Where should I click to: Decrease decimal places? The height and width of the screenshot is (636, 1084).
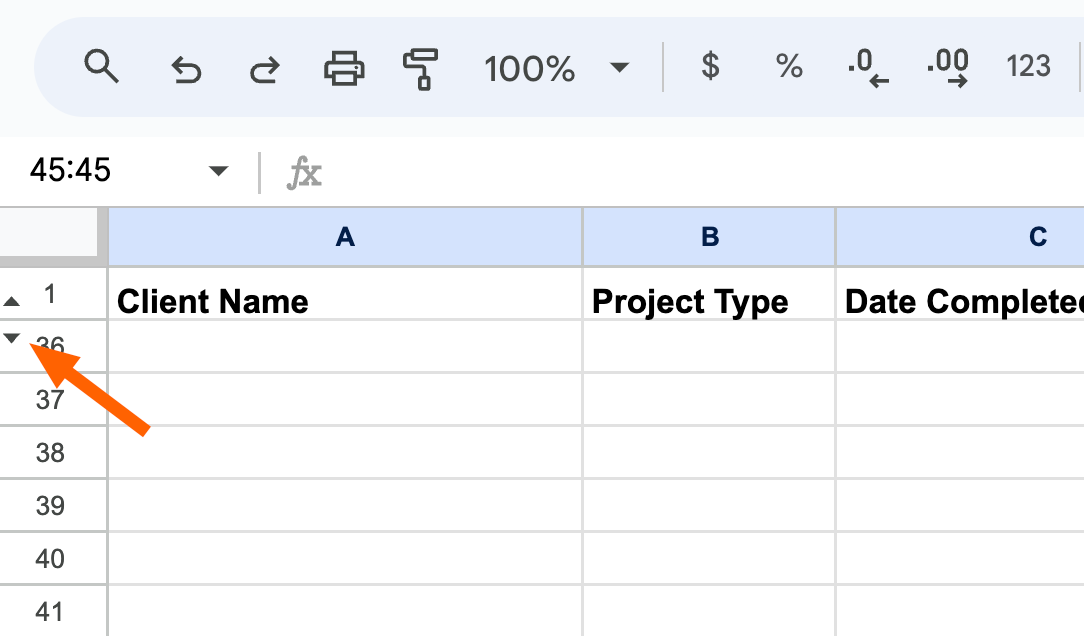pos(868,68)
